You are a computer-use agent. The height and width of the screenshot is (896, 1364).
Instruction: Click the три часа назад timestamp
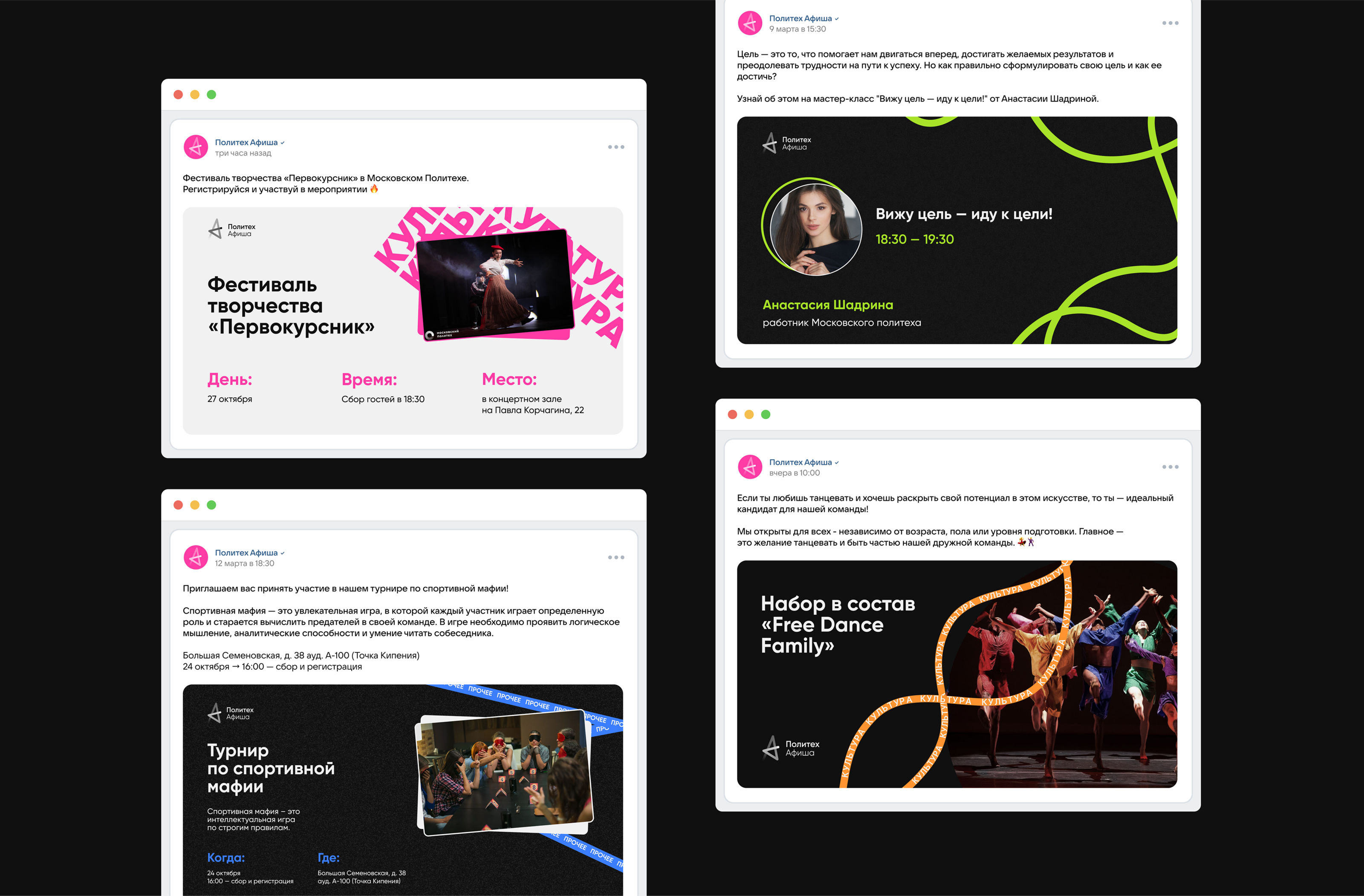tap(243, 153)
